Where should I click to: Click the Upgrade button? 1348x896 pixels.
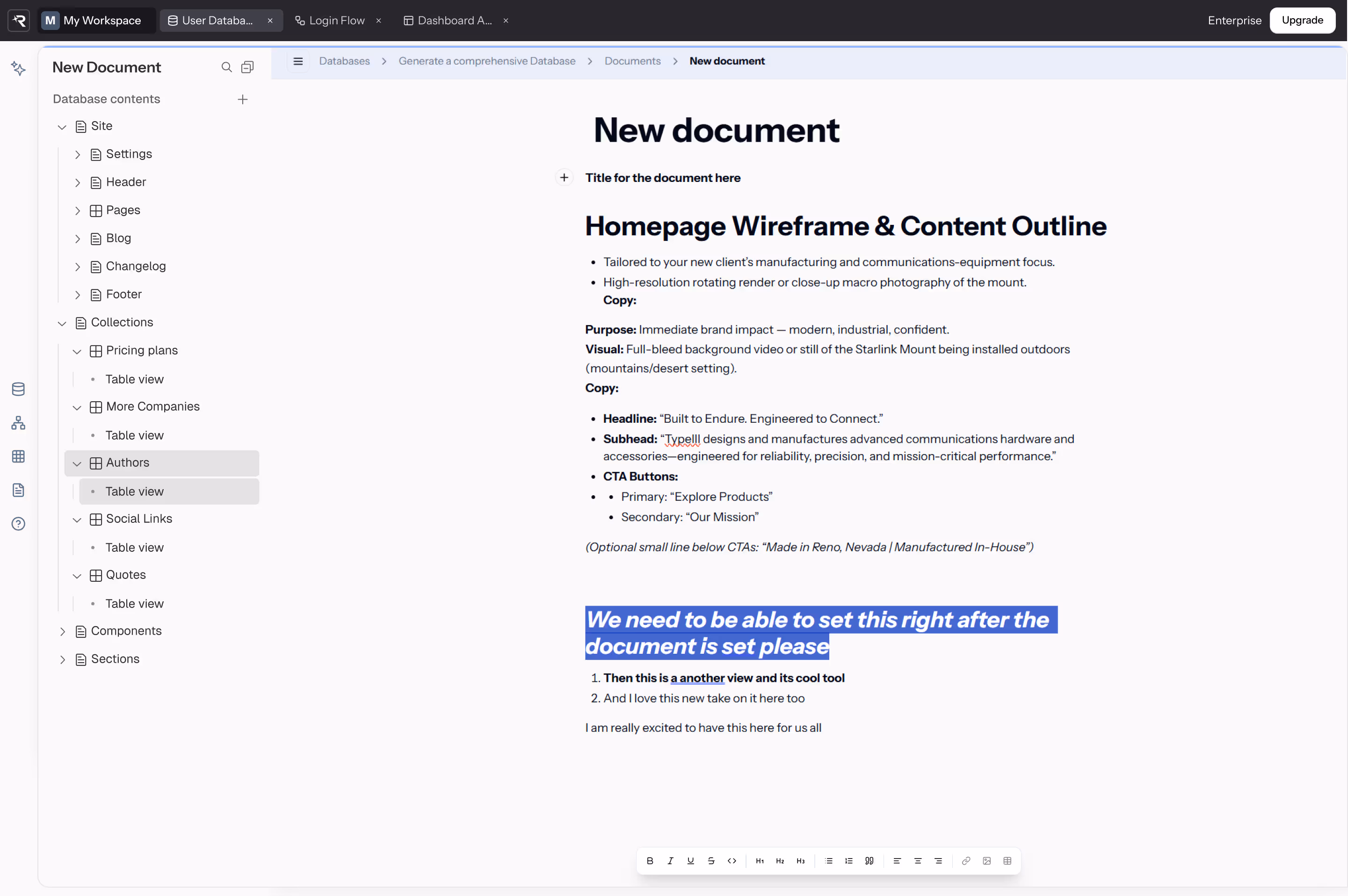coord(1302,21)
